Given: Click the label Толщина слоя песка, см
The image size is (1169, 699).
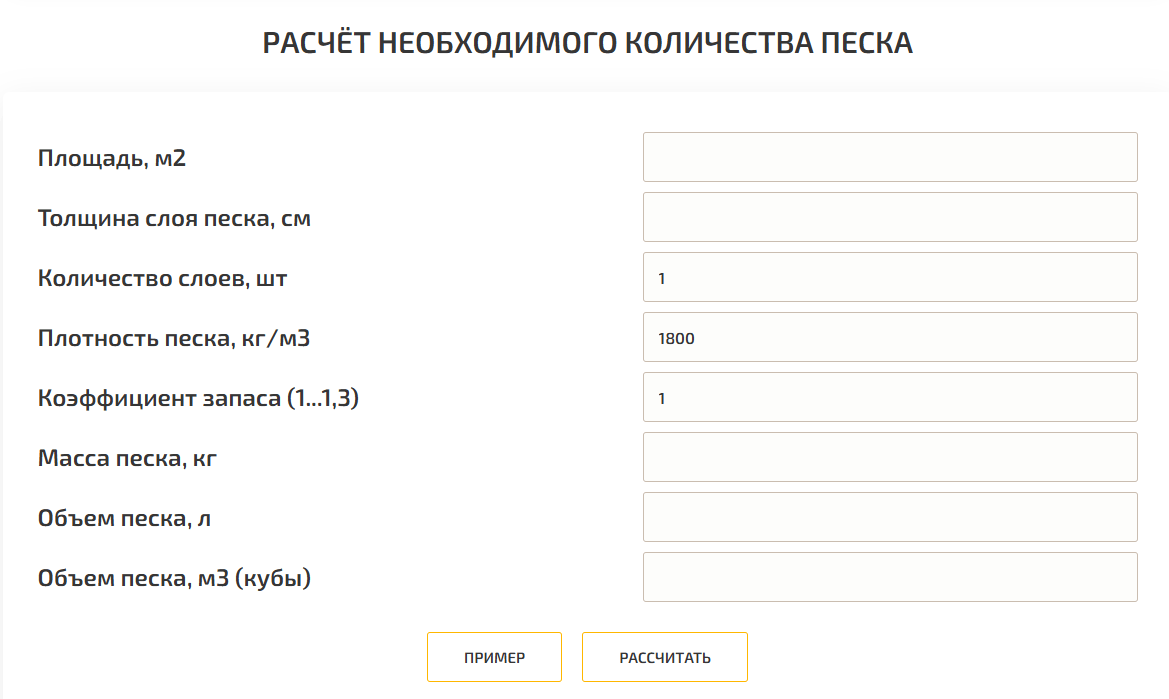Looking at the screenshot, I should coord(174,218).
